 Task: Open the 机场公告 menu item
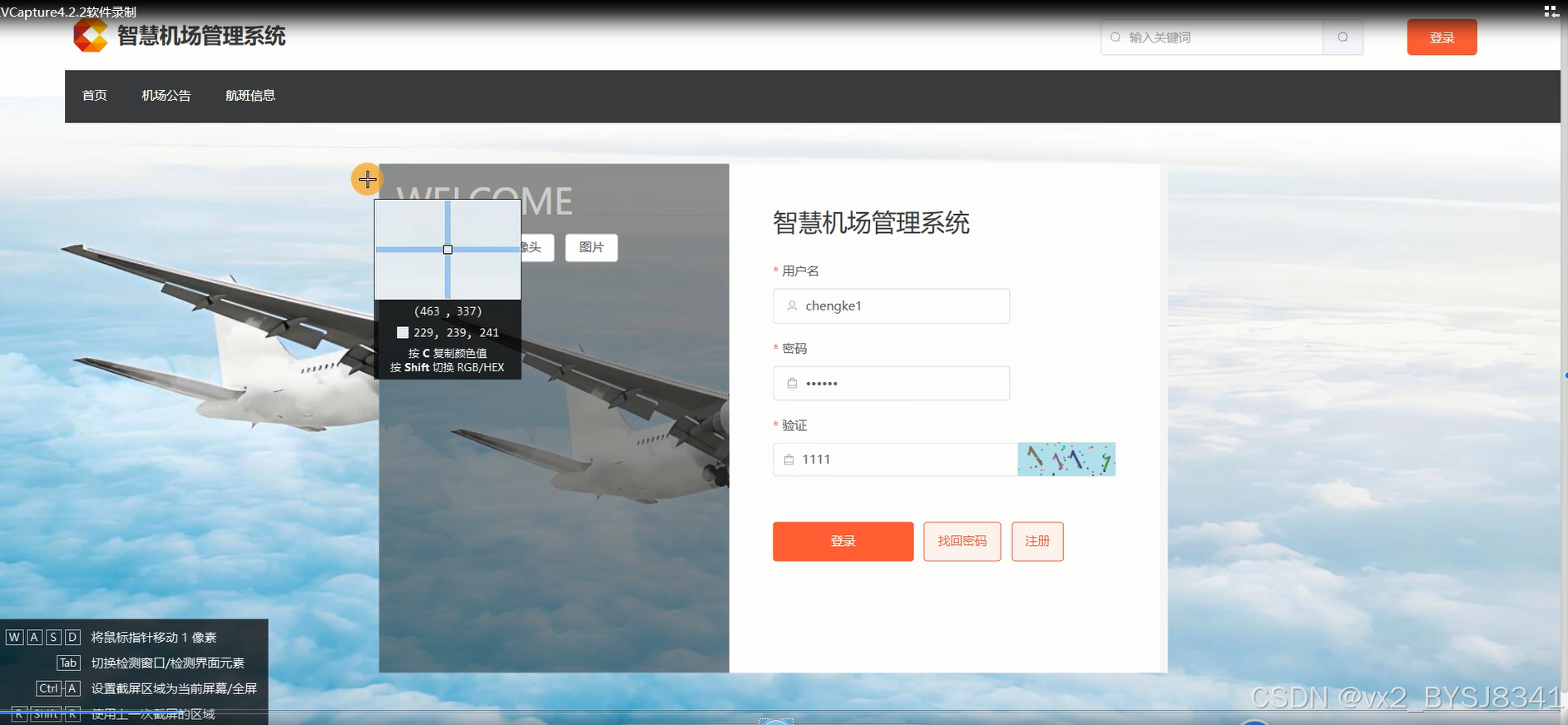pyautogui.click(x=166, y=96)
